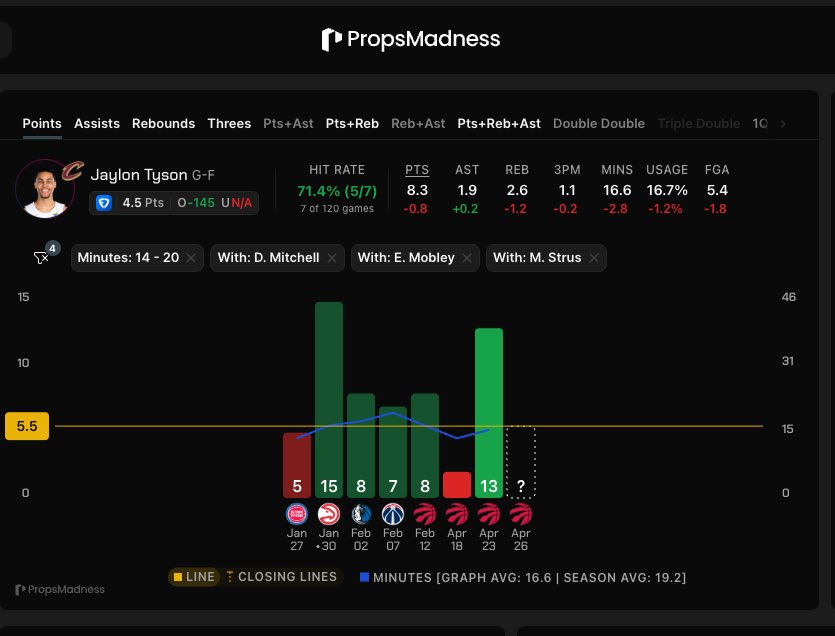Click the Cavaliers team logo badge

(x=72, y=170)
